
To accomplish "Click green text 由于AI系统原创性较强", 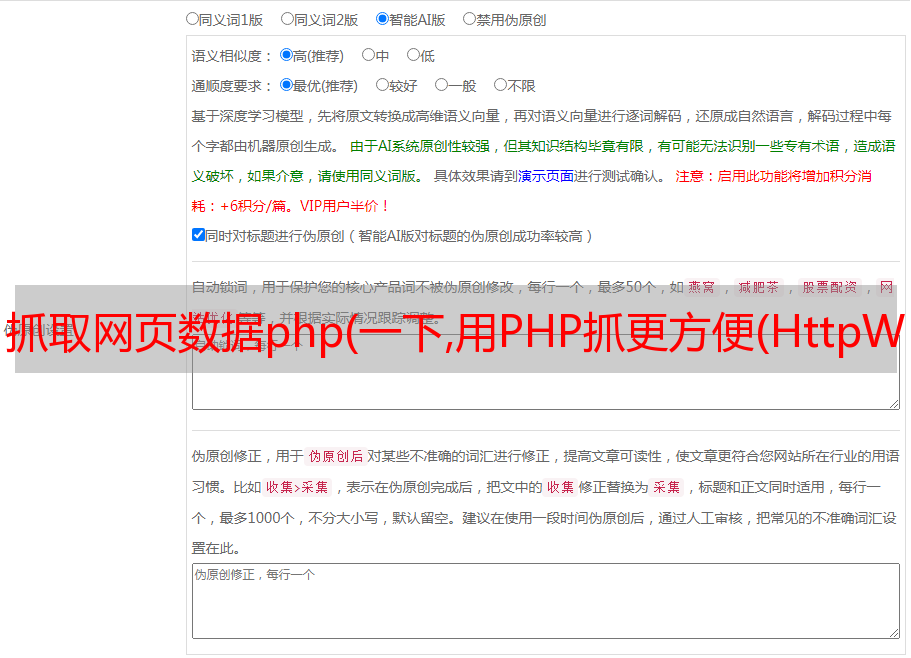I will click(420, 146).
